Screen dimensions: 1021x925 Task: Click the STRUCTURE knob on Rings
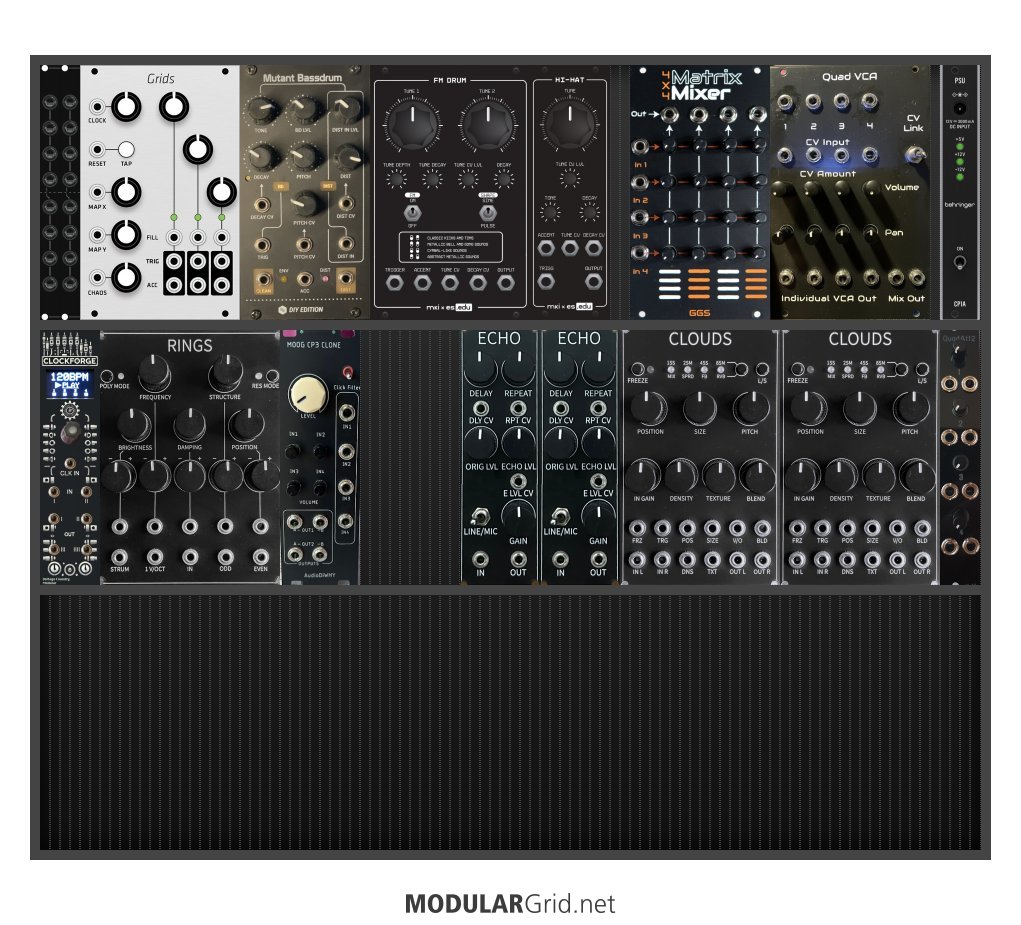pos(226,372)
